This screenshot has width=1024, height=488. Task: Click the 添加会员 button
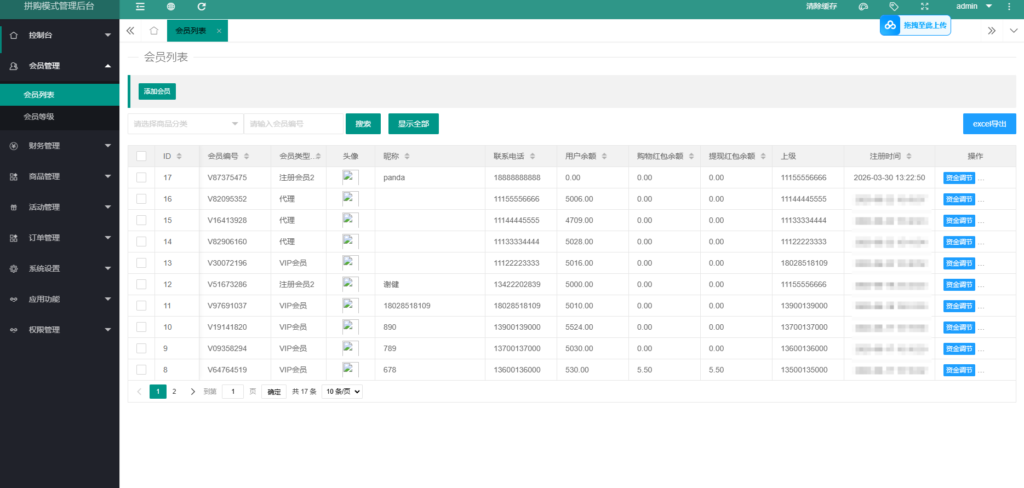coord(157,91)
